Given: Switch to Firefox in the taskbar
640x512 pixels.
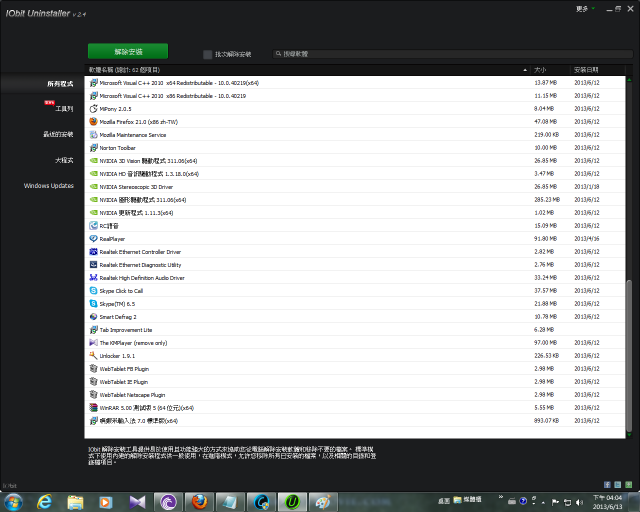Looking at the screenshot, I should point(200,502).
